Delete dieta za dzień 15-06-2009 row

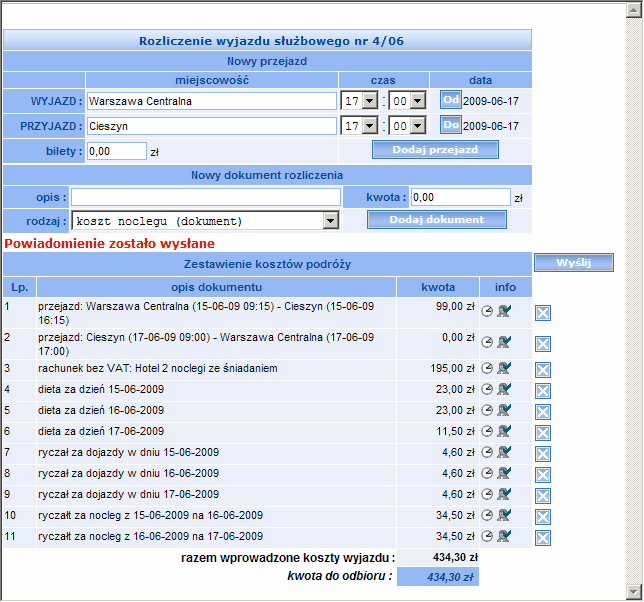(543, 391)
